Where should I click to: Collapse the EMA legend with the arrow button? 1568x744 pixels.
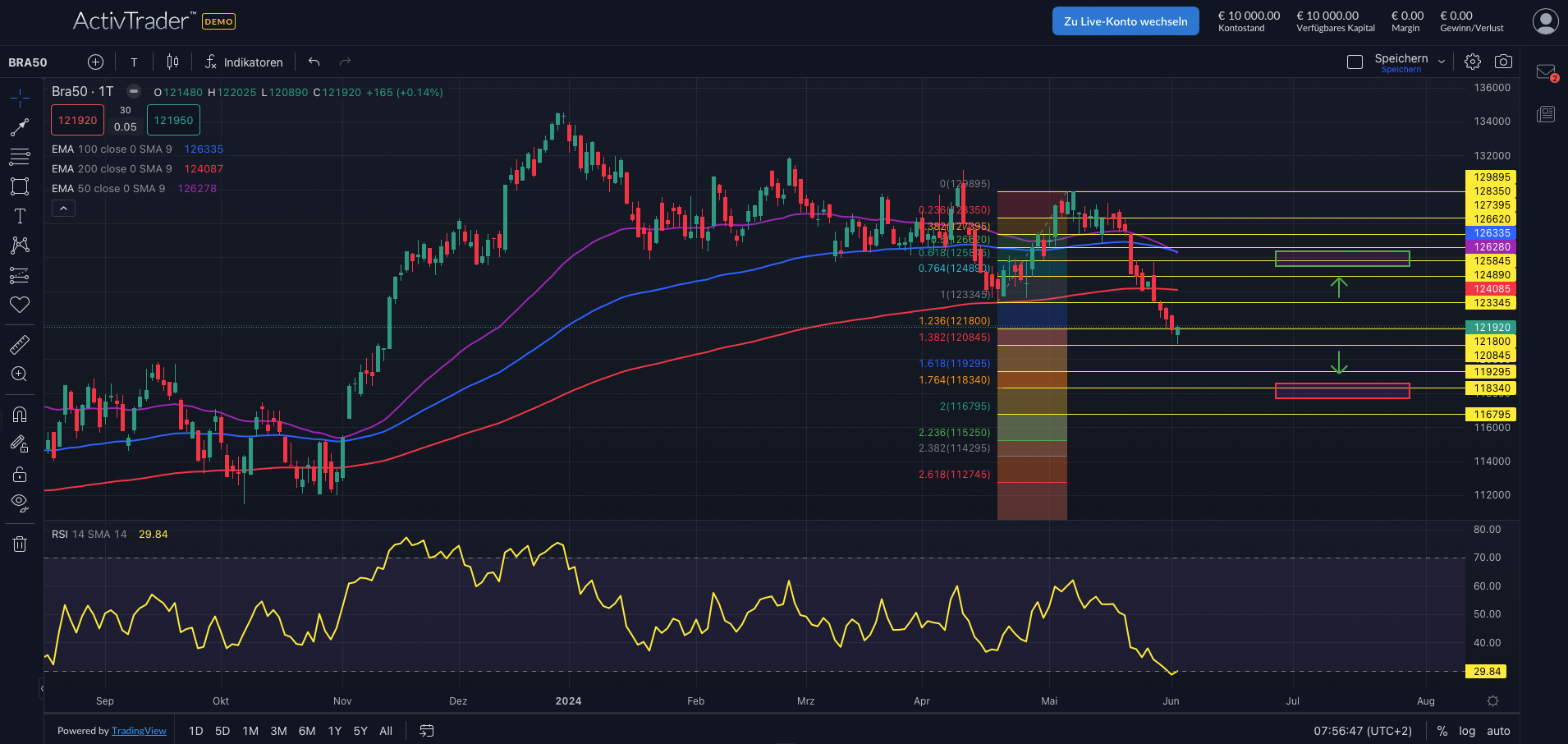point(63,208)
